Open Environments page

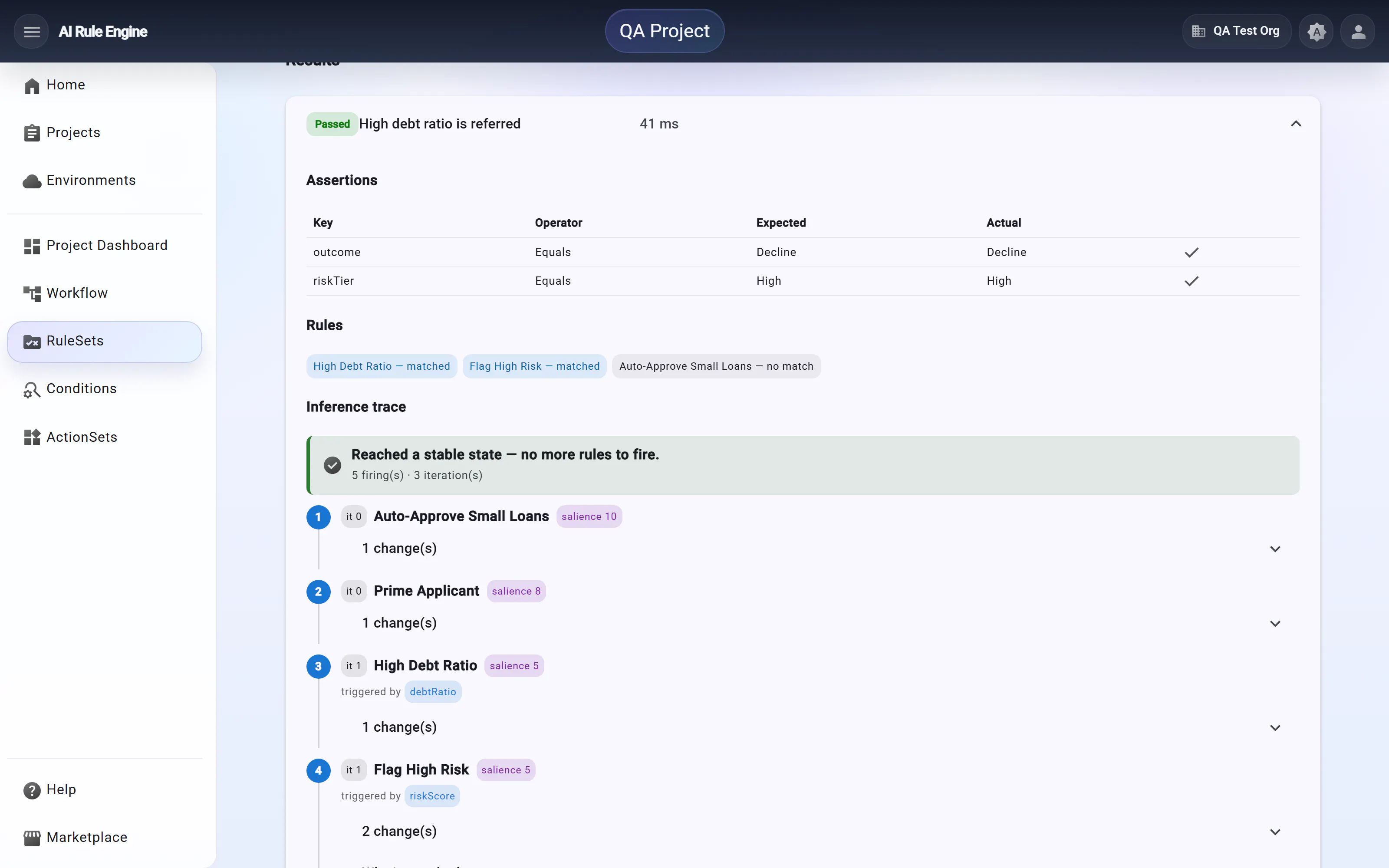105,181
